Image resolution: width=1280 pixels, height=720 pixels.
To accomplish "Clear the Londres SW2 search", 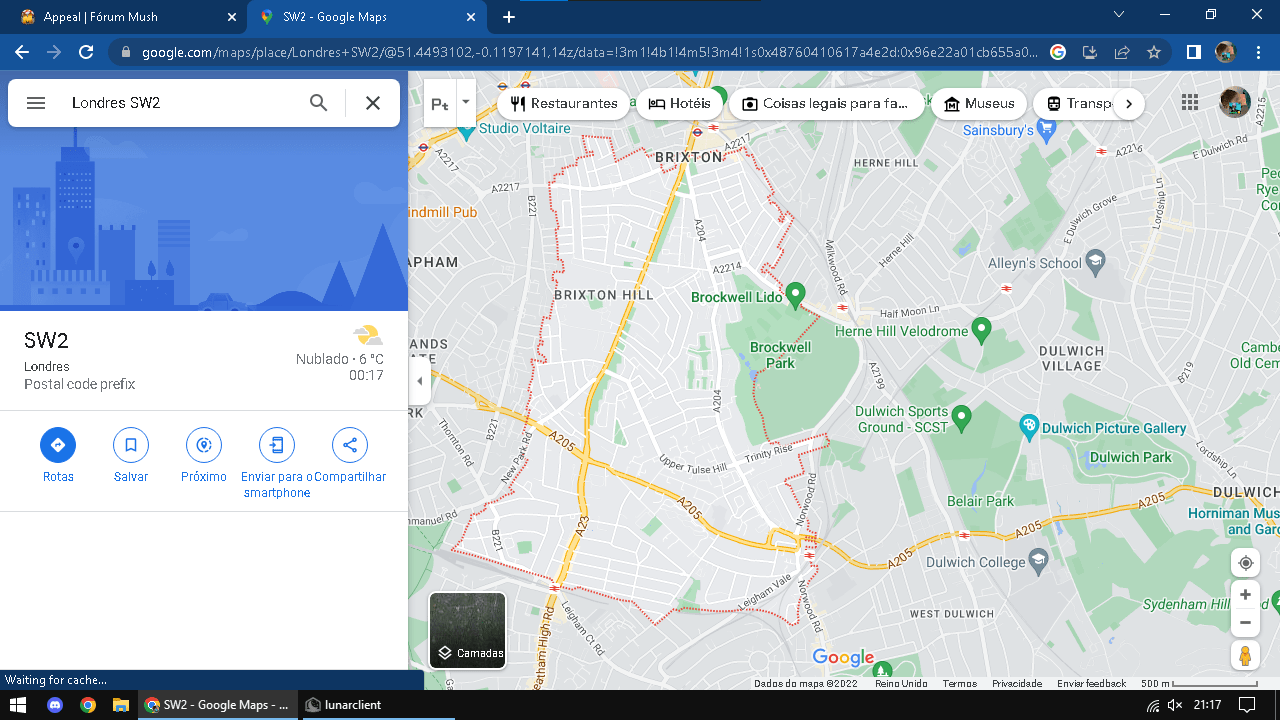I will [x=373, y=103].
